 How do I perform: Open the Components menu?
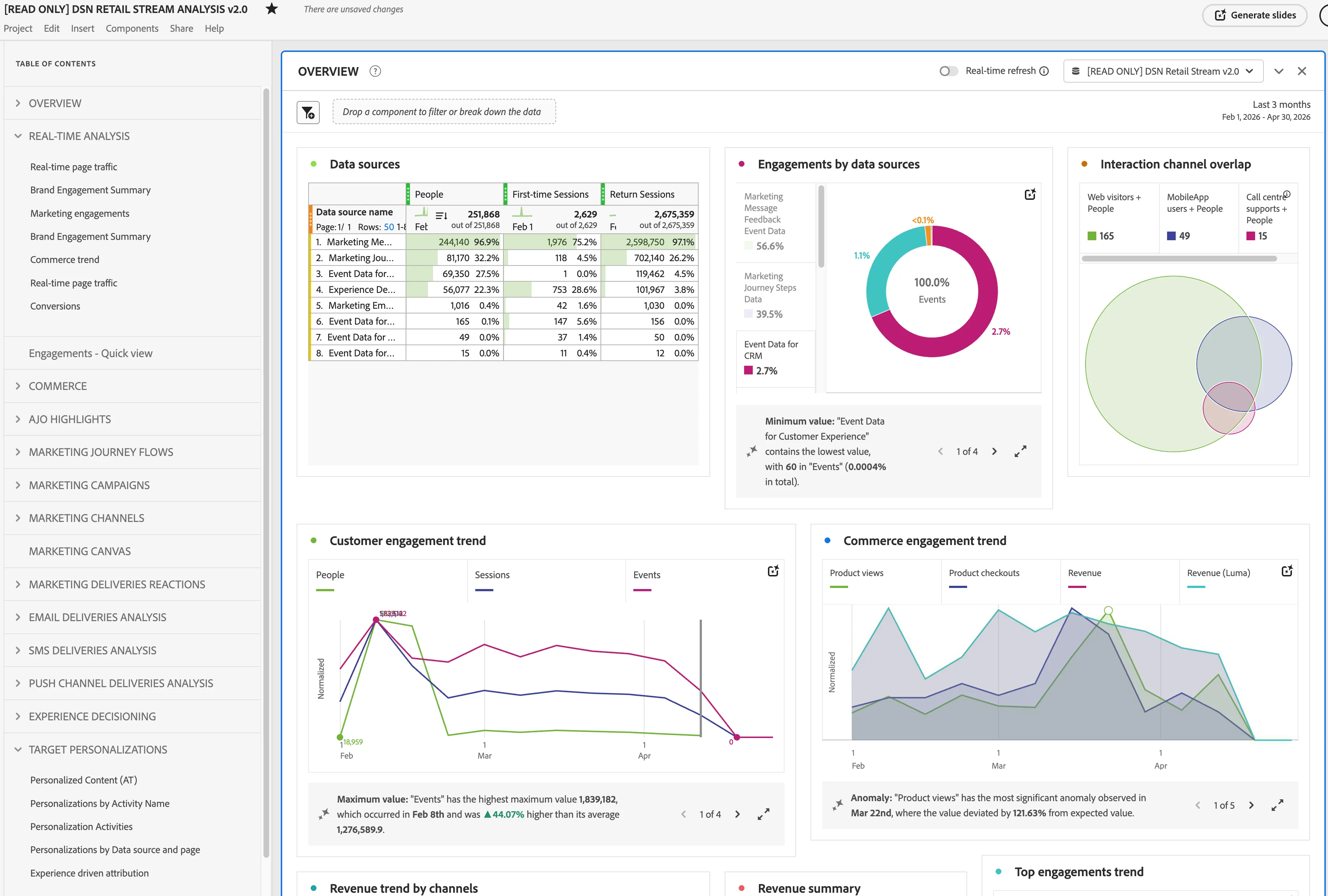click(x=132, y=28)
